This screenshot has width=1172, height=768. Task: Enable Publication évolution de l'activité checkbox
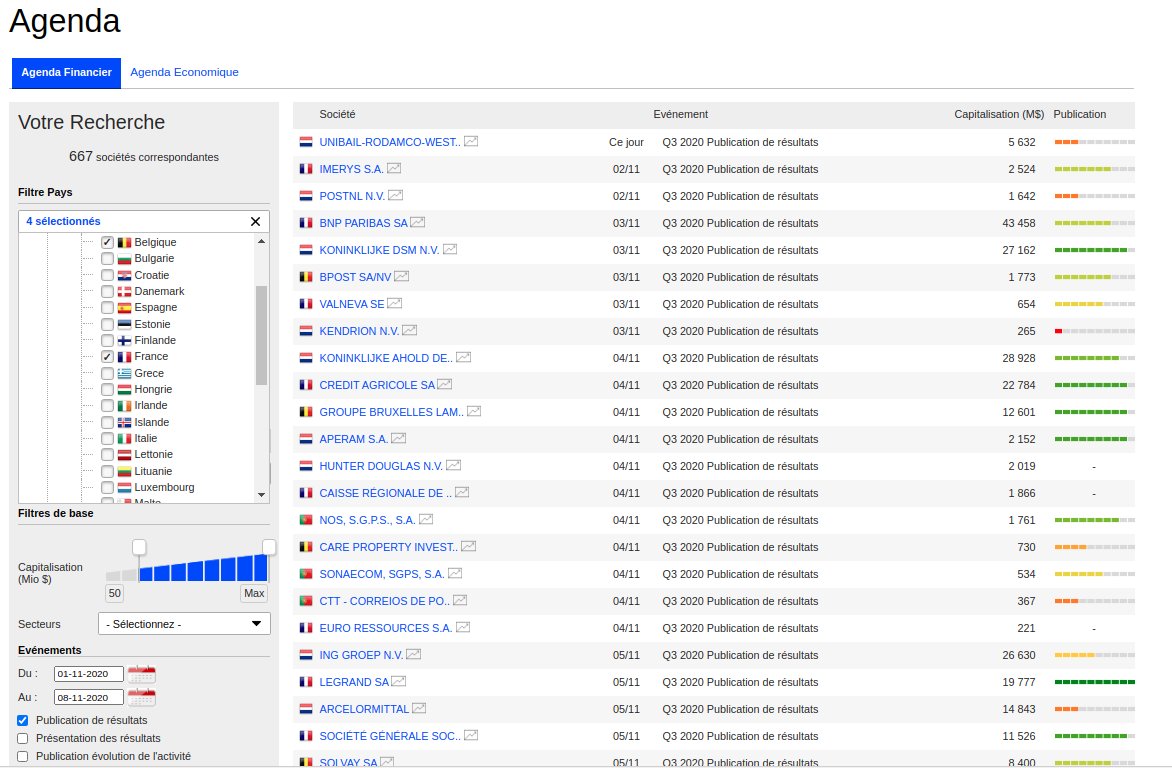[x=22, y=756]
